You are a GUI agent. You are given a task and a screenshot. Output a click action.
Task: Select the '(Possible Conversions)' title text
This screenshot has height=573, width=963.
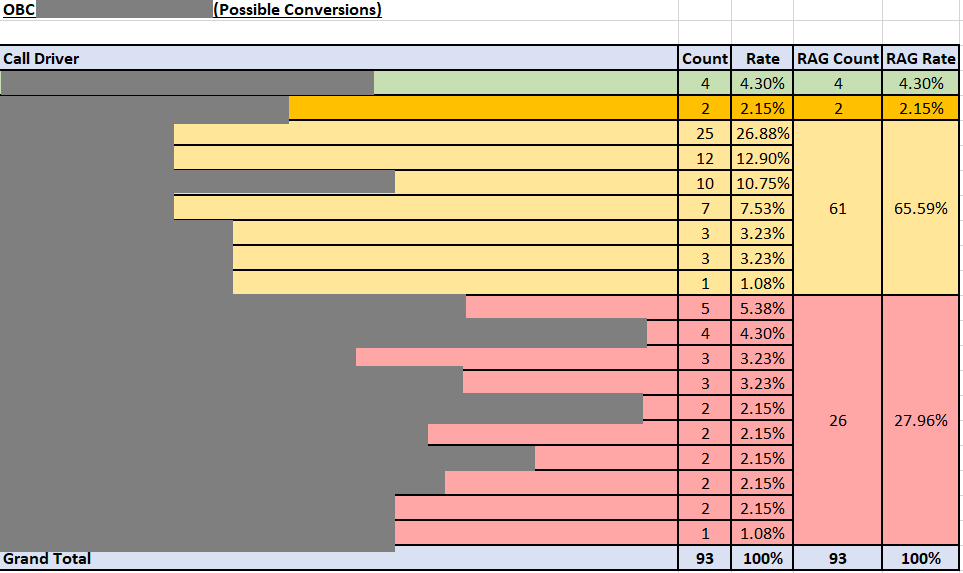point(297,10)
